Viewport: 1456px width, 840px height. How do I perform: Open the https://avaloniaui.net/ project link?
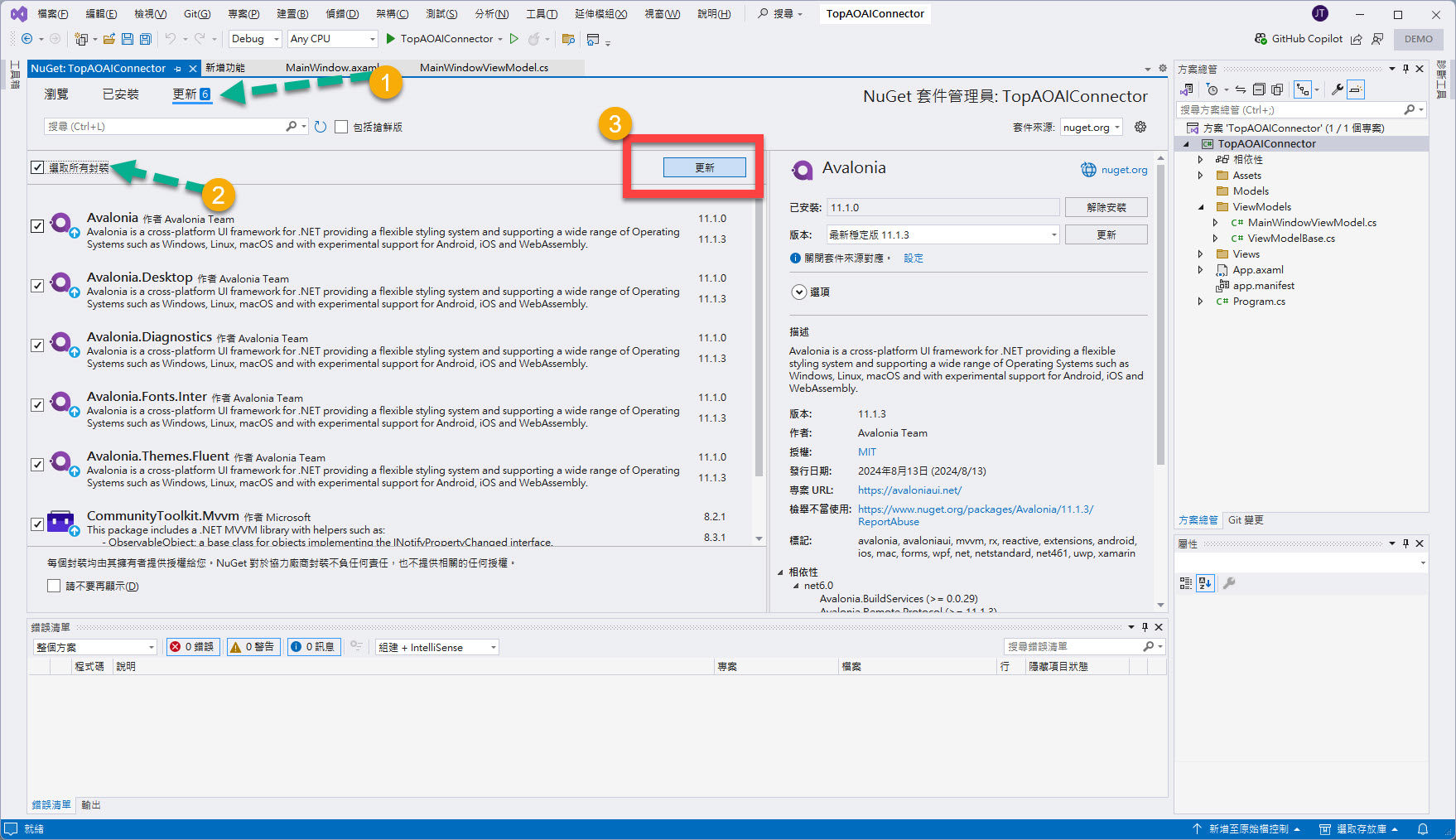(x=909, y=490)
